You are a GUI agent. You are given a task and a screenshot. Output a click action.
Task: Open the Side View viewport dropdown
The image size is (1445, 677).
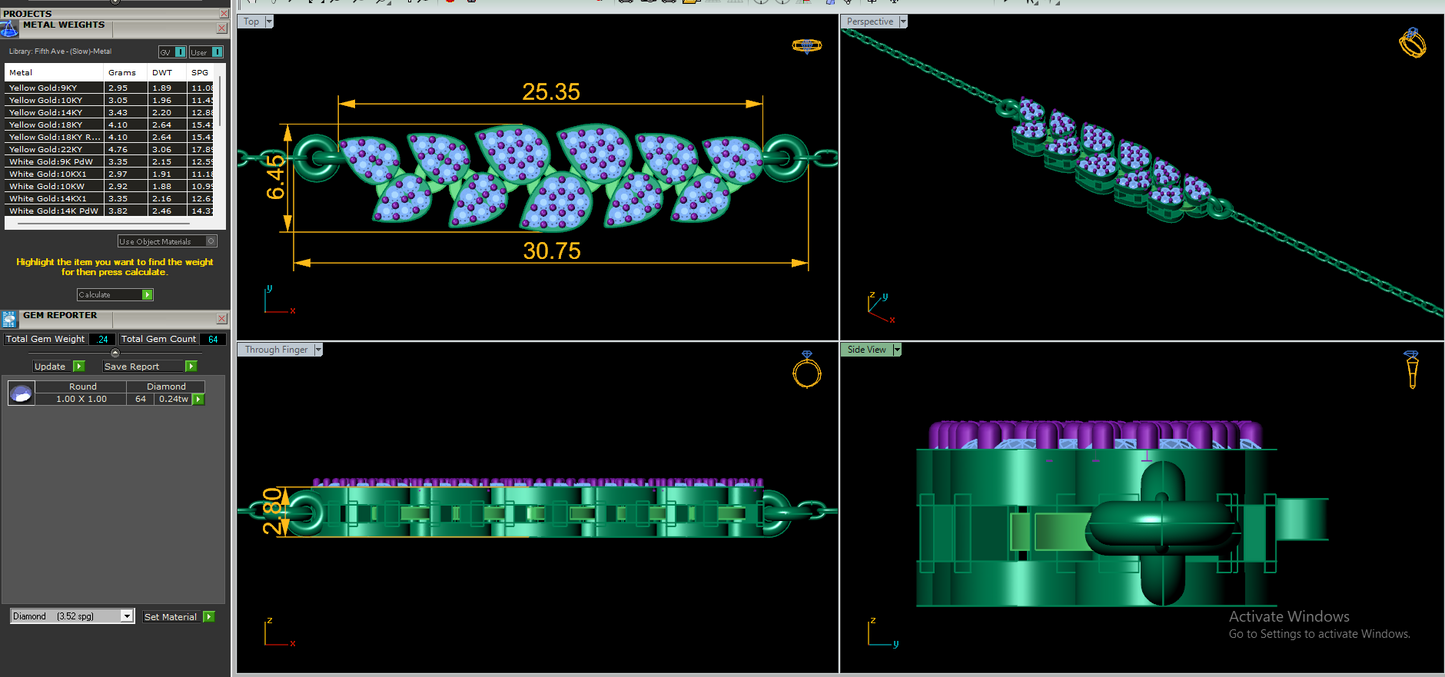pos(897,350)
